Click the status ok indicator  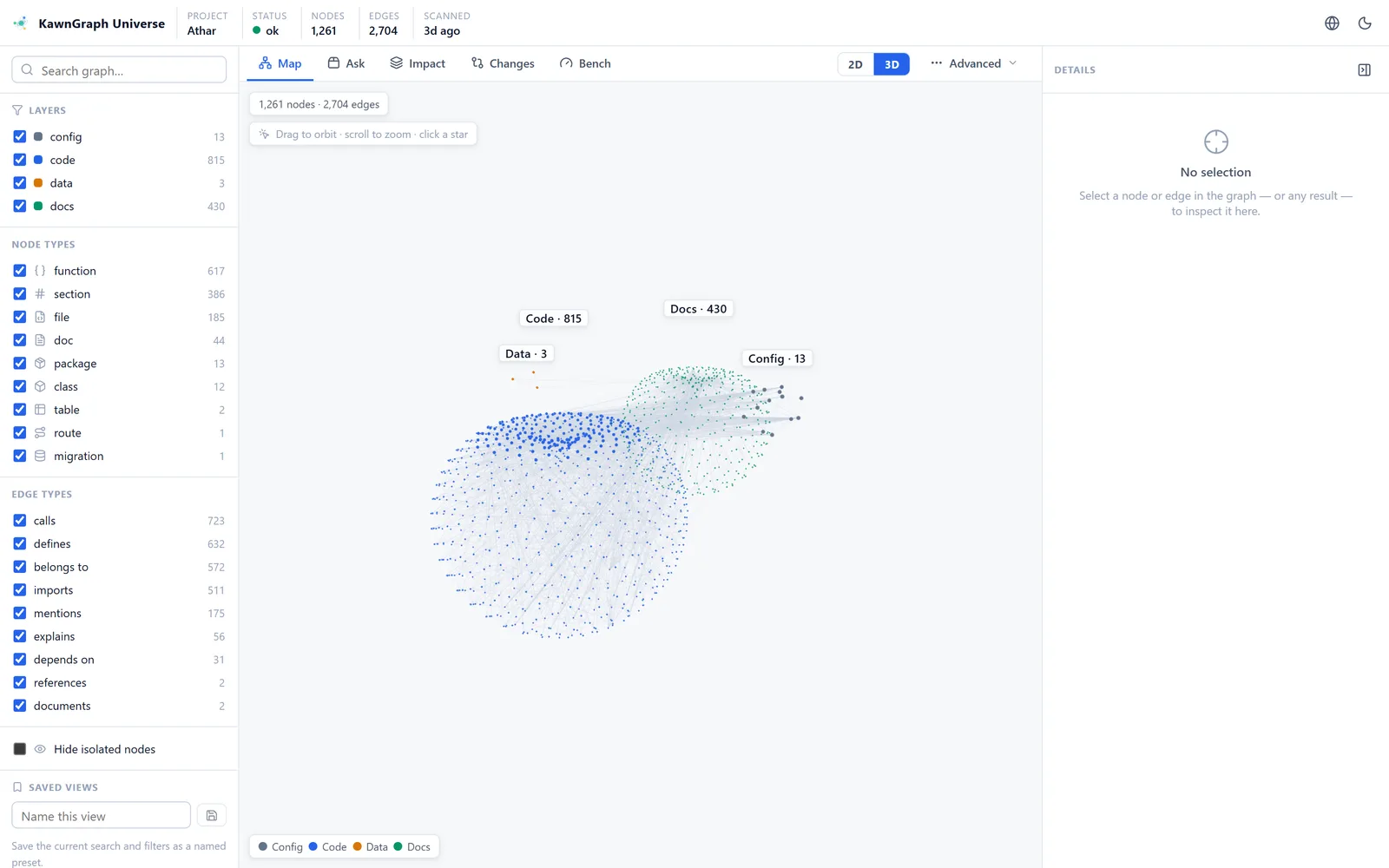tap(266, 30)
